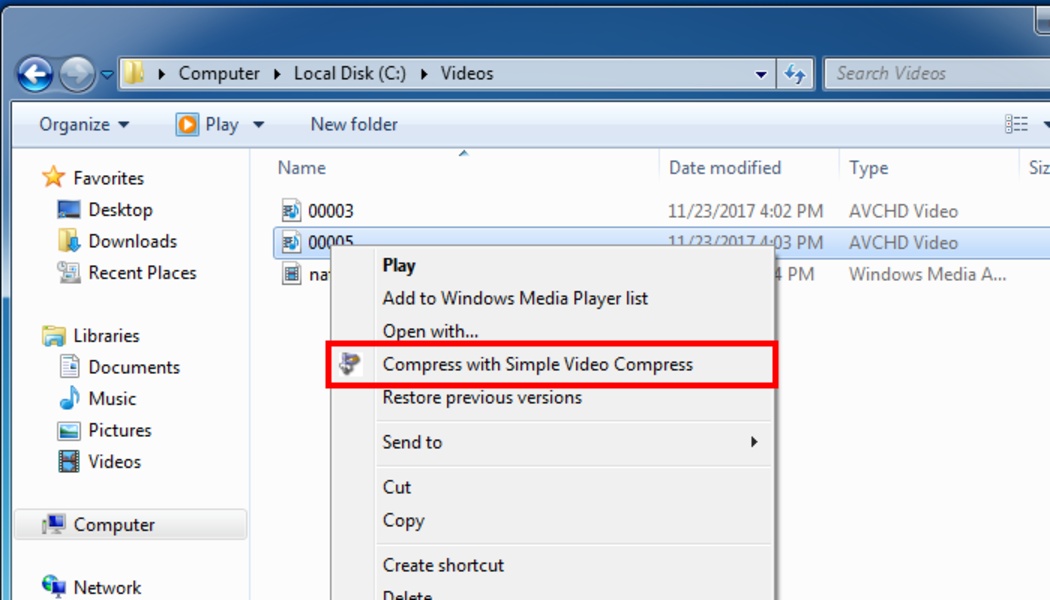Open the Desktop favorites icon
This screenshot has height=600, width=1050.
coord(69,210)
